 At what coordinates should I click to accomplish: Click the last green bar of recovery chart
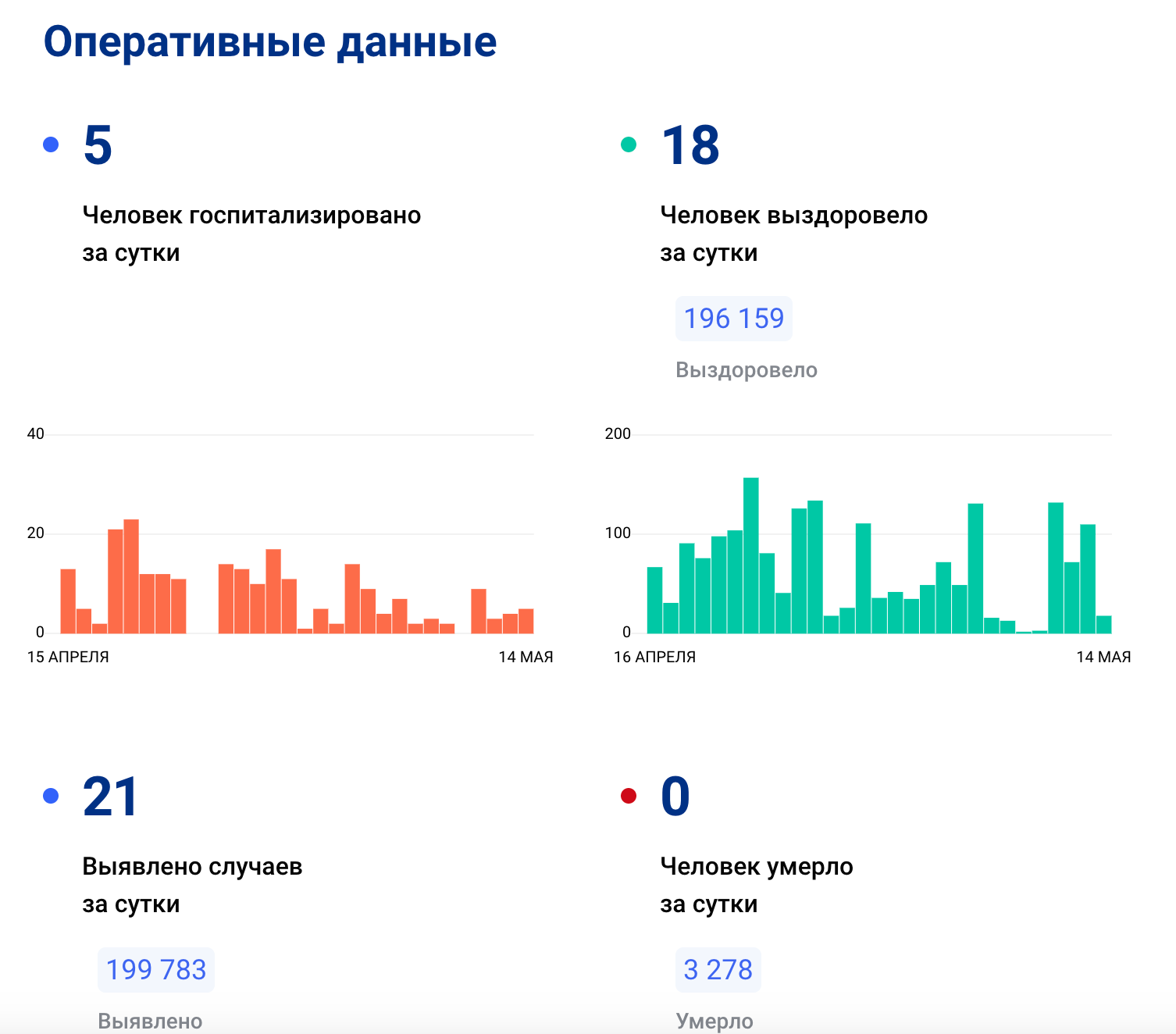coord(1104,625)
